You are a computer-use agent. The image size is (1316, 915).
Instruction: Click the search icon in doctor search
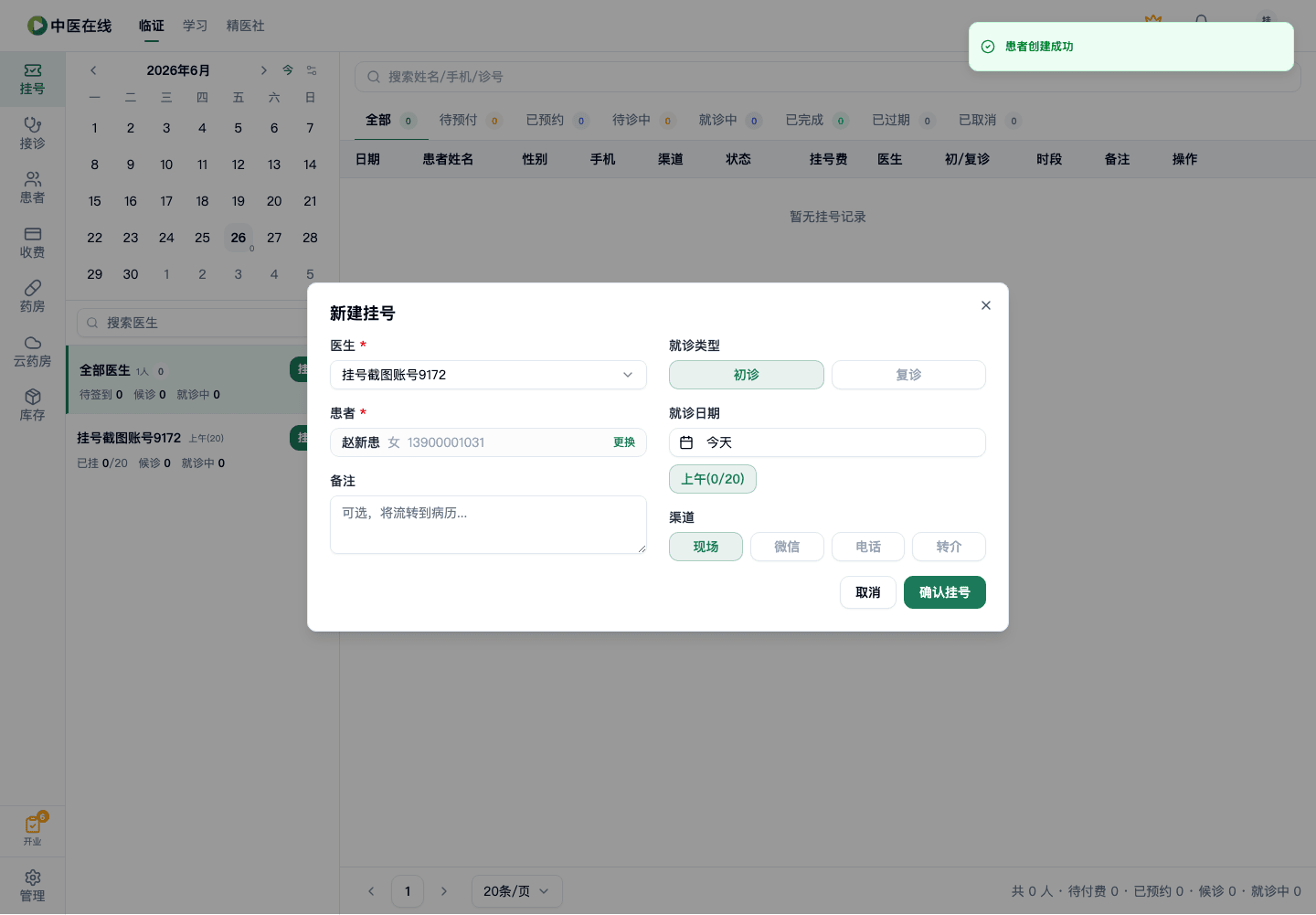pos(92,323)
